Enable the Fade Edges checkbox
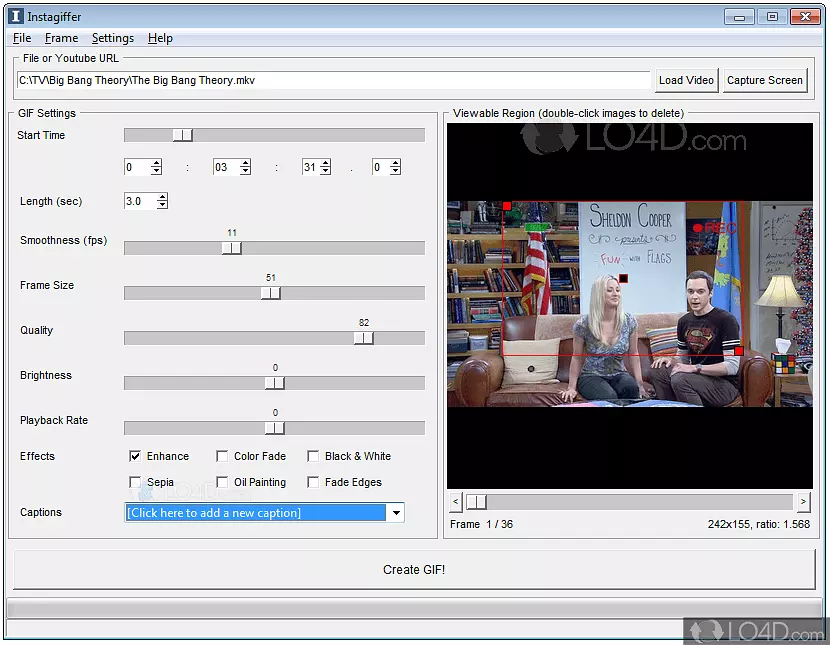Screen dimensions: 830x645 [x=313, y=482]
